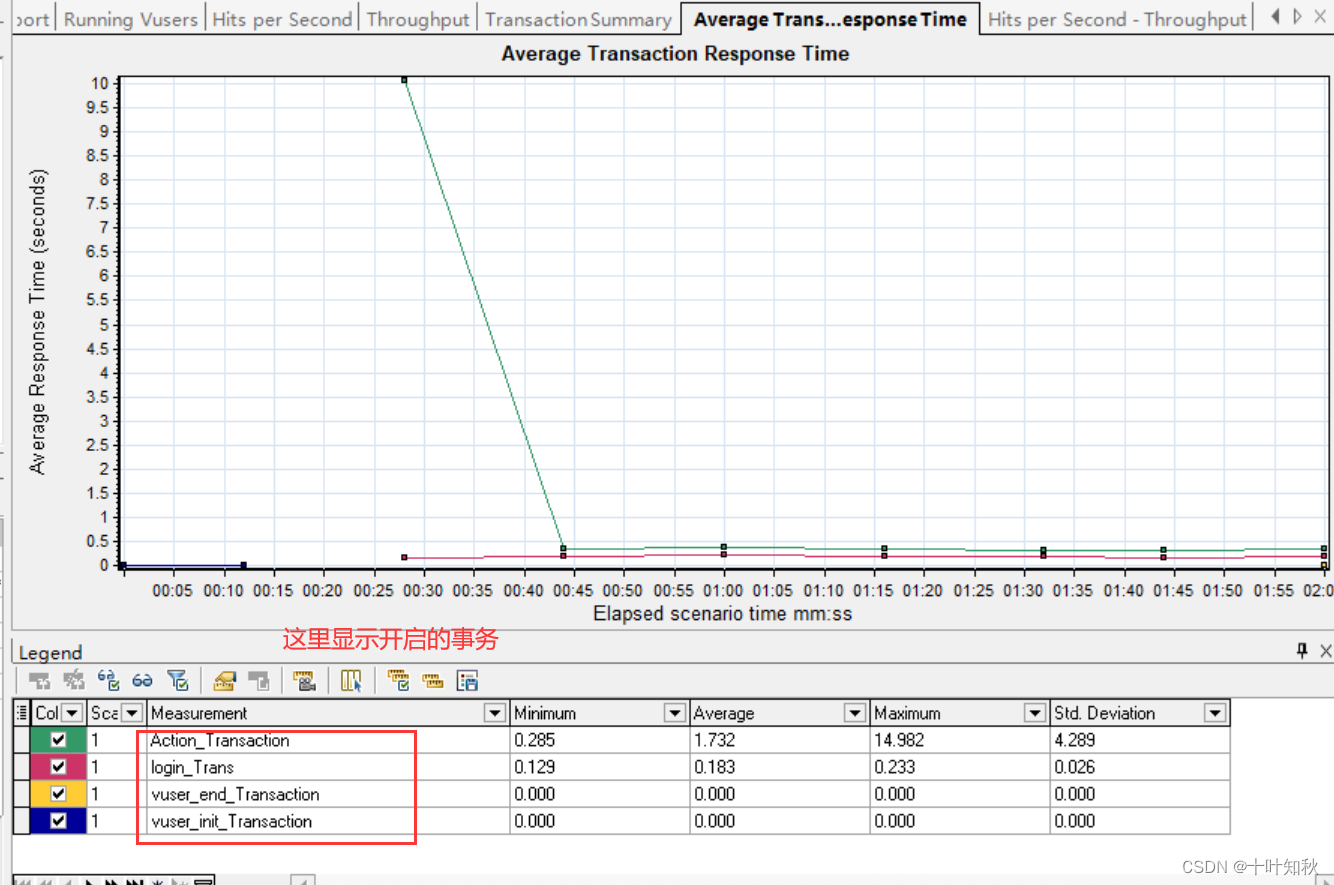Uncheck the vuser_init_Transaction checkbox
This screenshot has height=885, width=1334.
pos(58,821)
